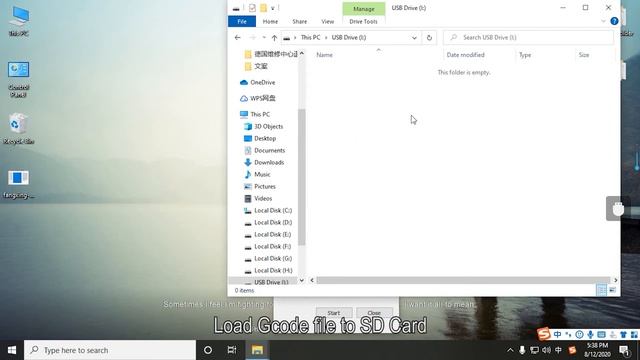Click navigation pane scroll down arrow

[302, 280]
